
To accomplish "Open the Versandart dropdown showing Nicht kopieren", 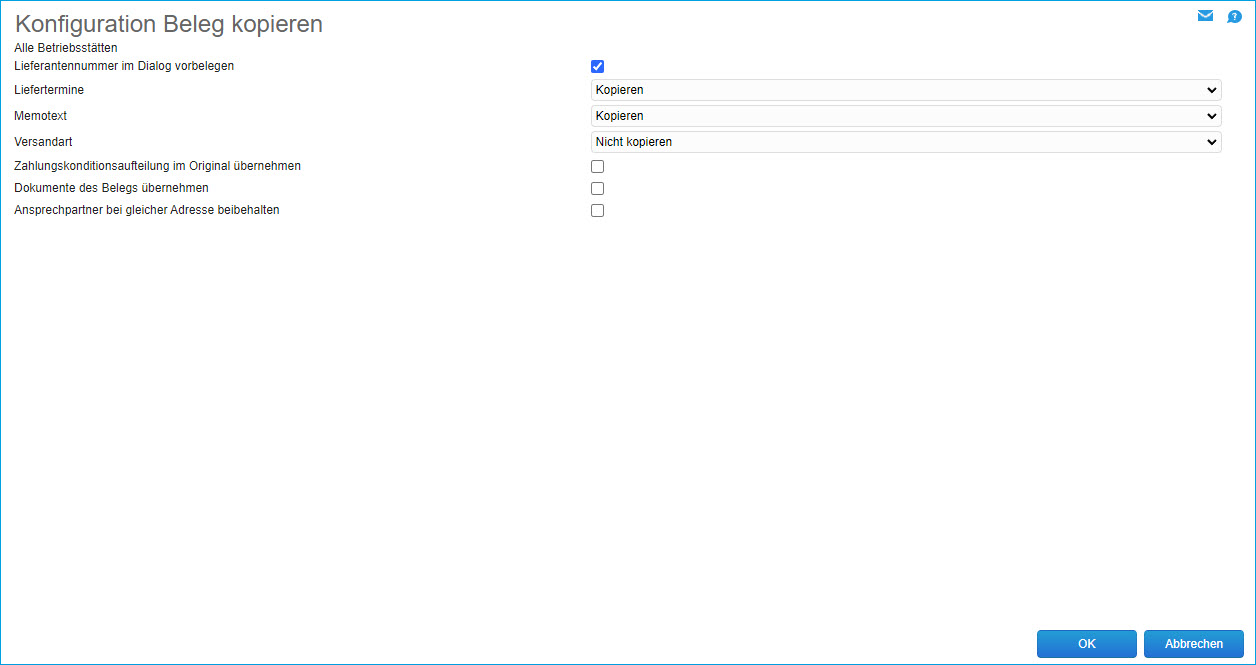I will [906, 142].
